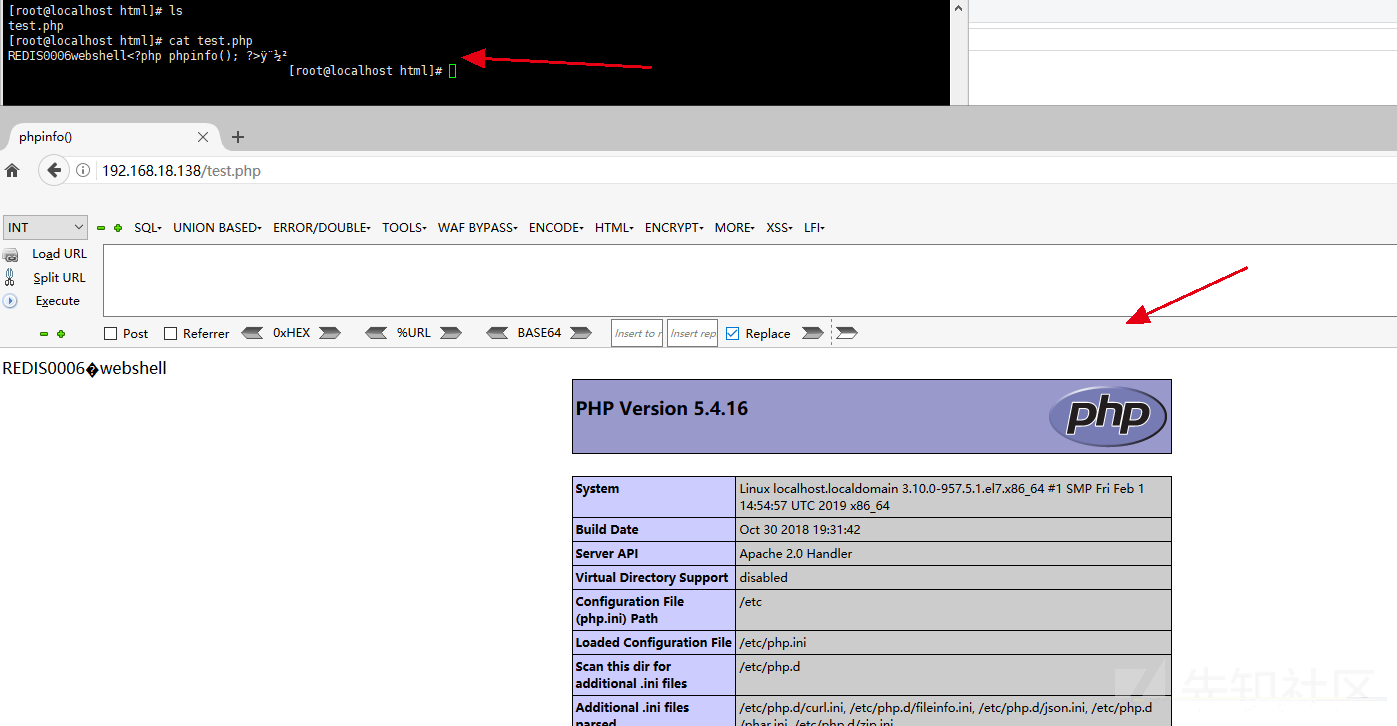
Task: Expand the ERROR/DOUBLE menu
Action: 322,228
